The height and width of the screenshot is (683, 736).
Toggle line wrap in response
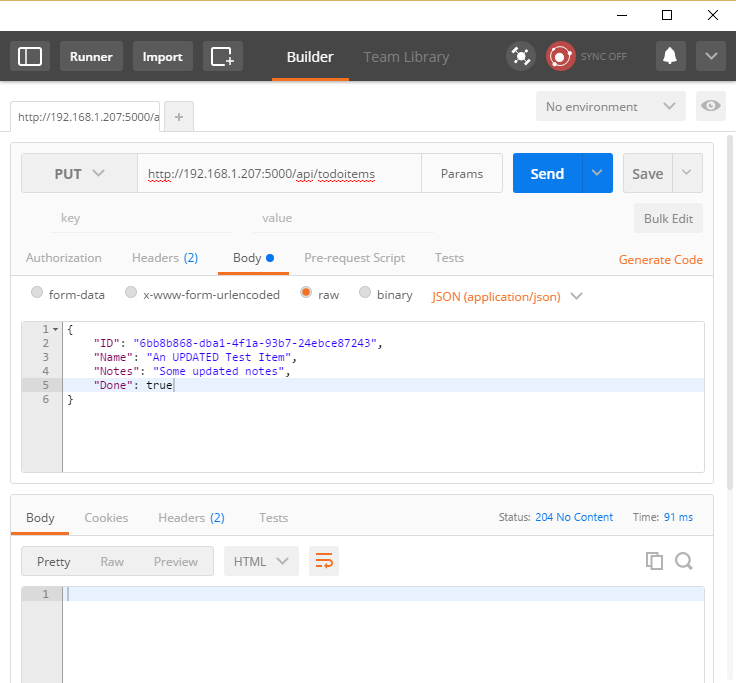point(324,561)
